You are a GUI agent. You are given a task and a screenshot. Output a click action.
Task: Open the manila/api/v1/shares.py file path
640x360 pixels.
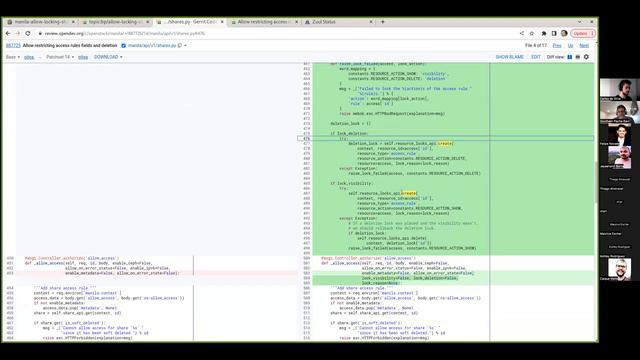(x=152, y=46)
